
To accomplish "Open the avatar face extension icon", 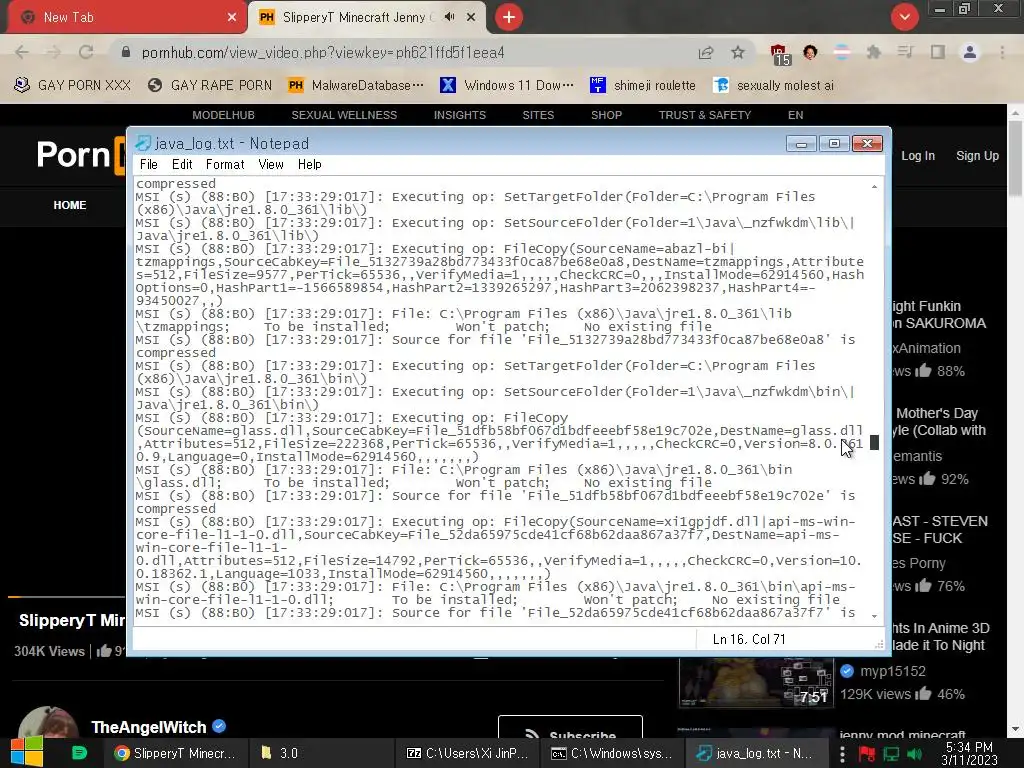I will 810,52.
